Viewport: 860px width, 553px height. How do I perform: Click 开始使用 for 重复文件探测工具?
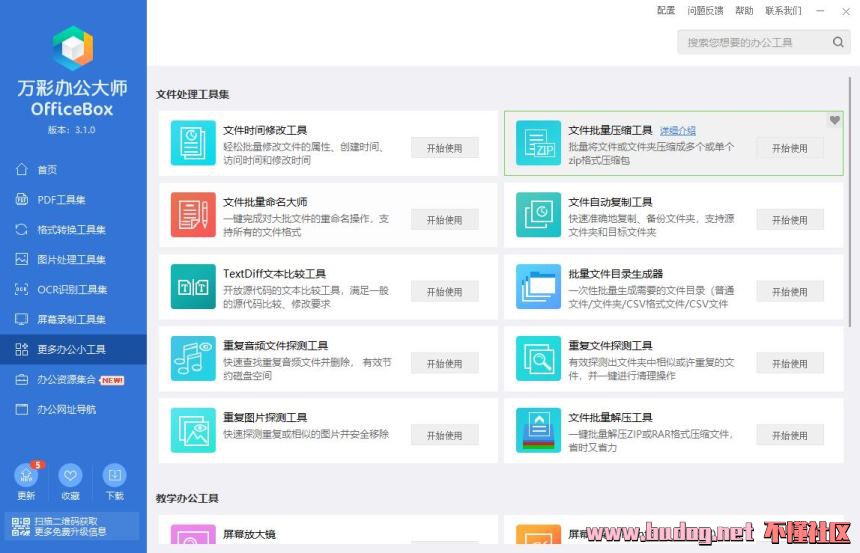pyautogui.click(x=790, y=364)
